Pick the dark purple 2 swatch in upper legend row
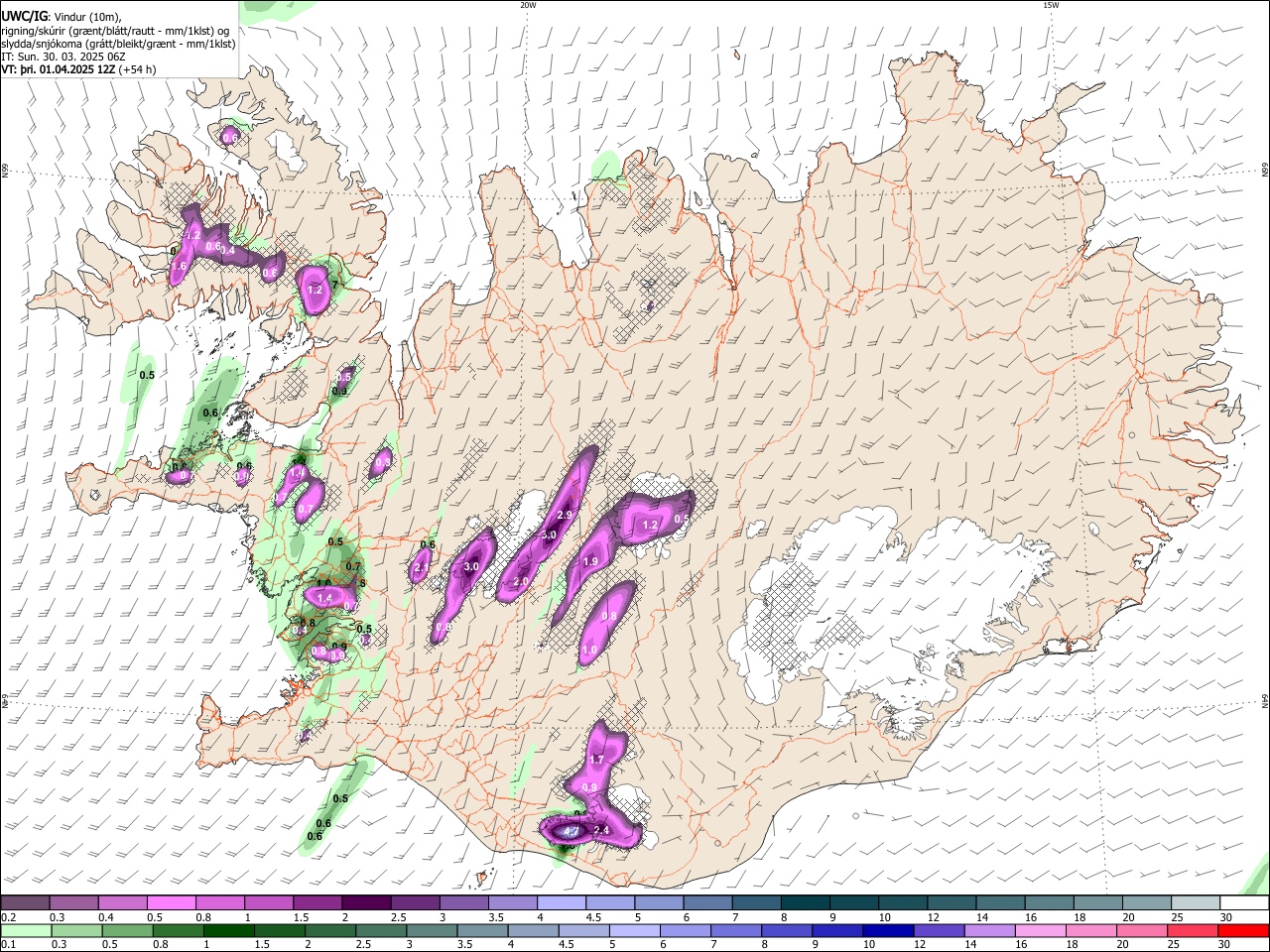Image resolution: width=1270 pixels, height=952 pixels. (366, 903)
